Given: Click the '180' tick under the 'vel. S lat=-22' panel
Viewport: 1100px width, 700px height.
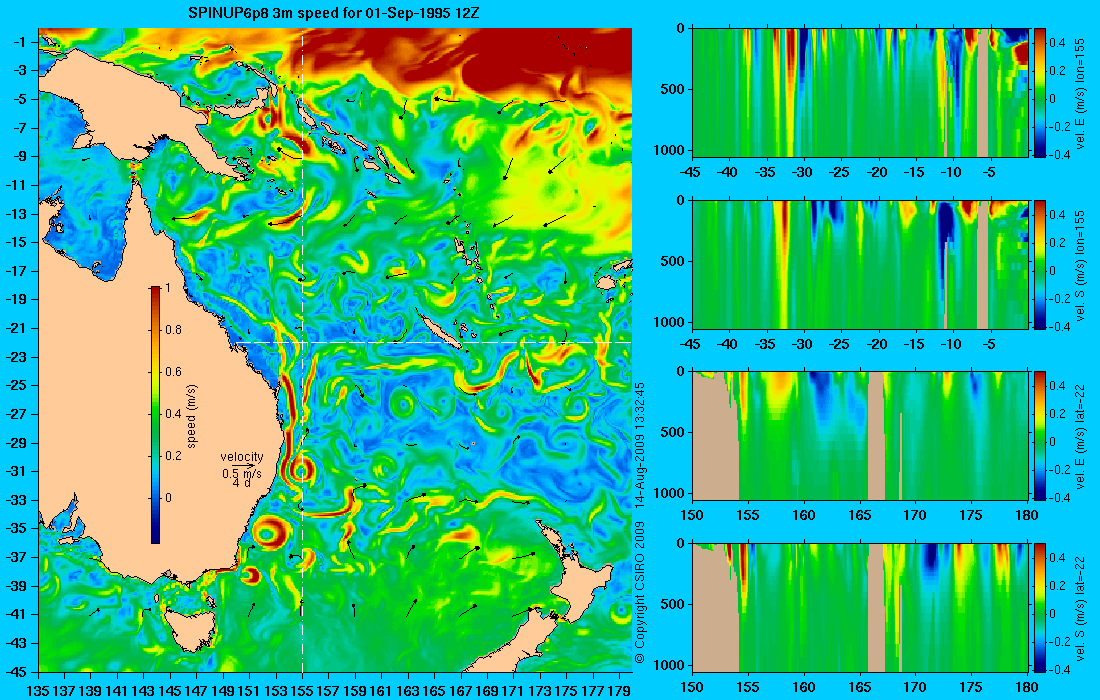Looking at the screenshot, I should tap(1027, 687).
